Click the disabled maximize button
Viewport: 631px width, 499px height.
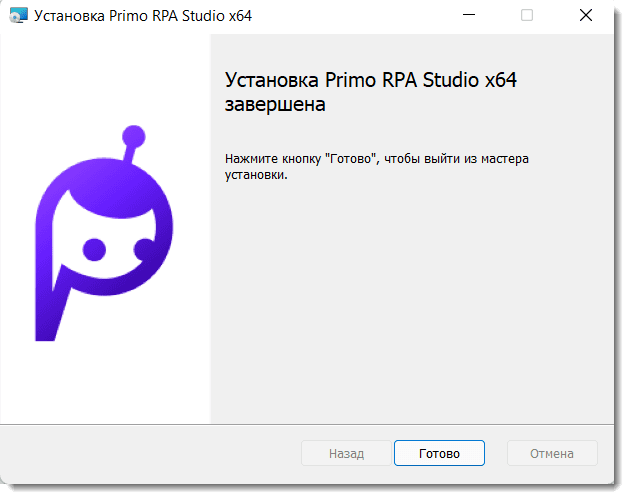click(527, 15)
